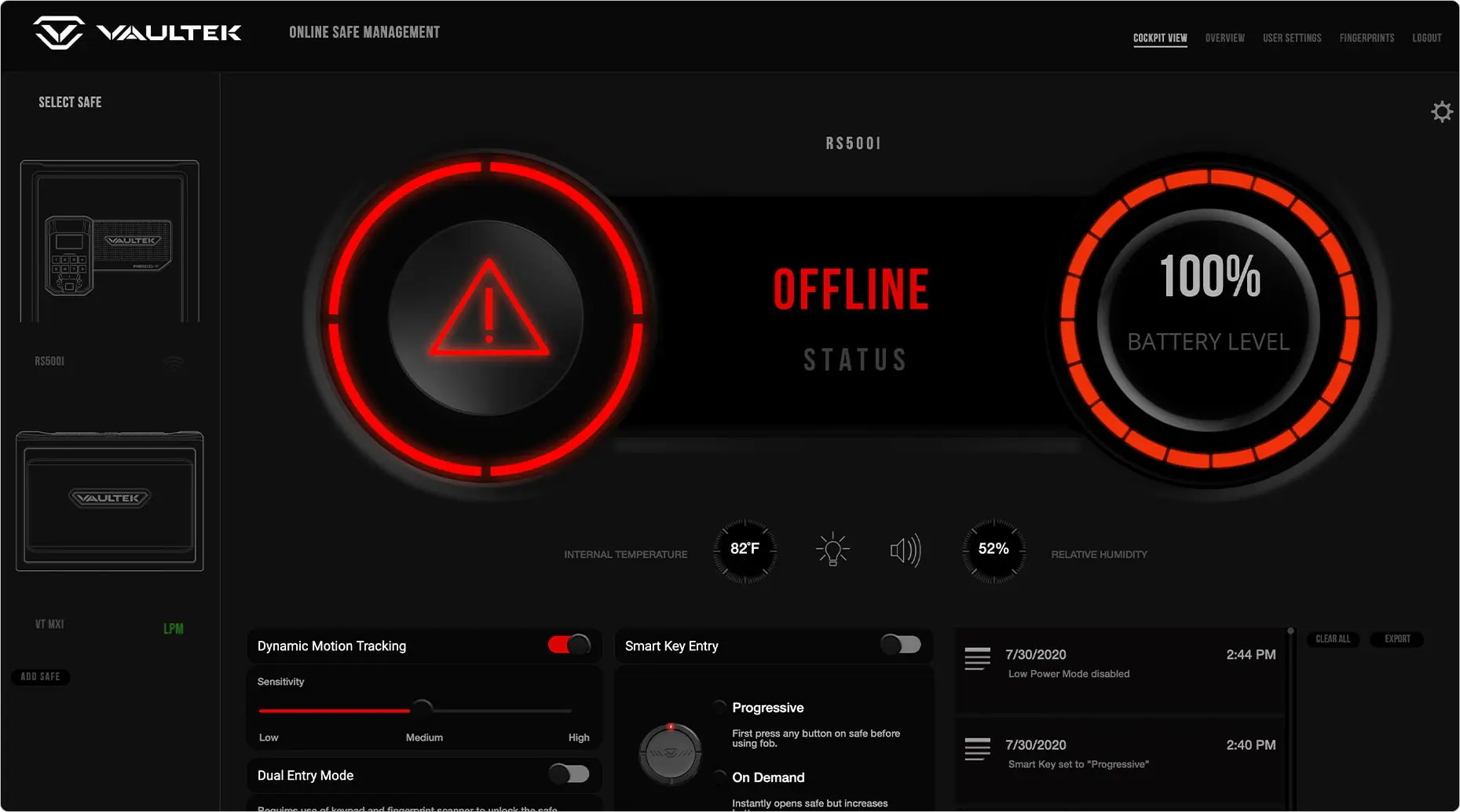Toggle the safe sound speaker icon
Viewport: 1460px width, 812px height.
906,550
